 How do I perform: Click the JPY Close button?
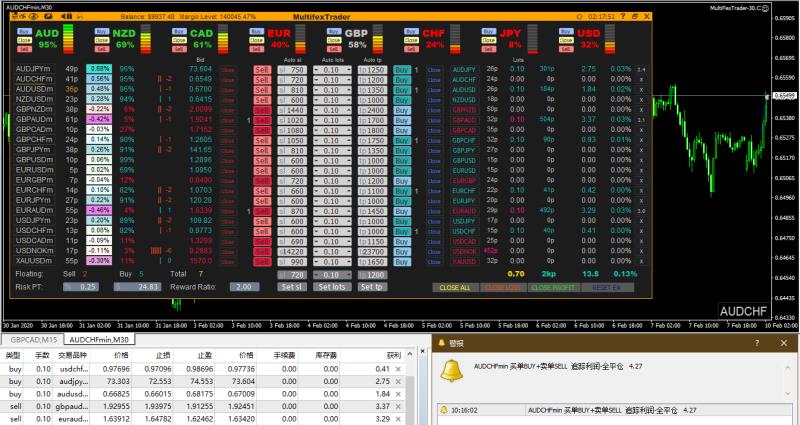click(488, 40)
